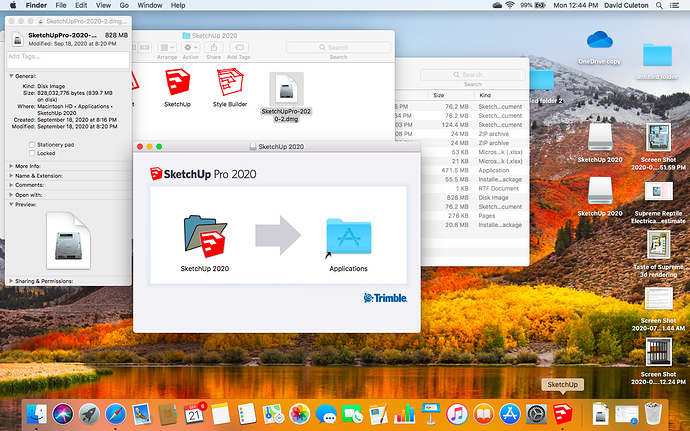
Task: Open Contacts brown book in Dock
Action: coord(168,414)
